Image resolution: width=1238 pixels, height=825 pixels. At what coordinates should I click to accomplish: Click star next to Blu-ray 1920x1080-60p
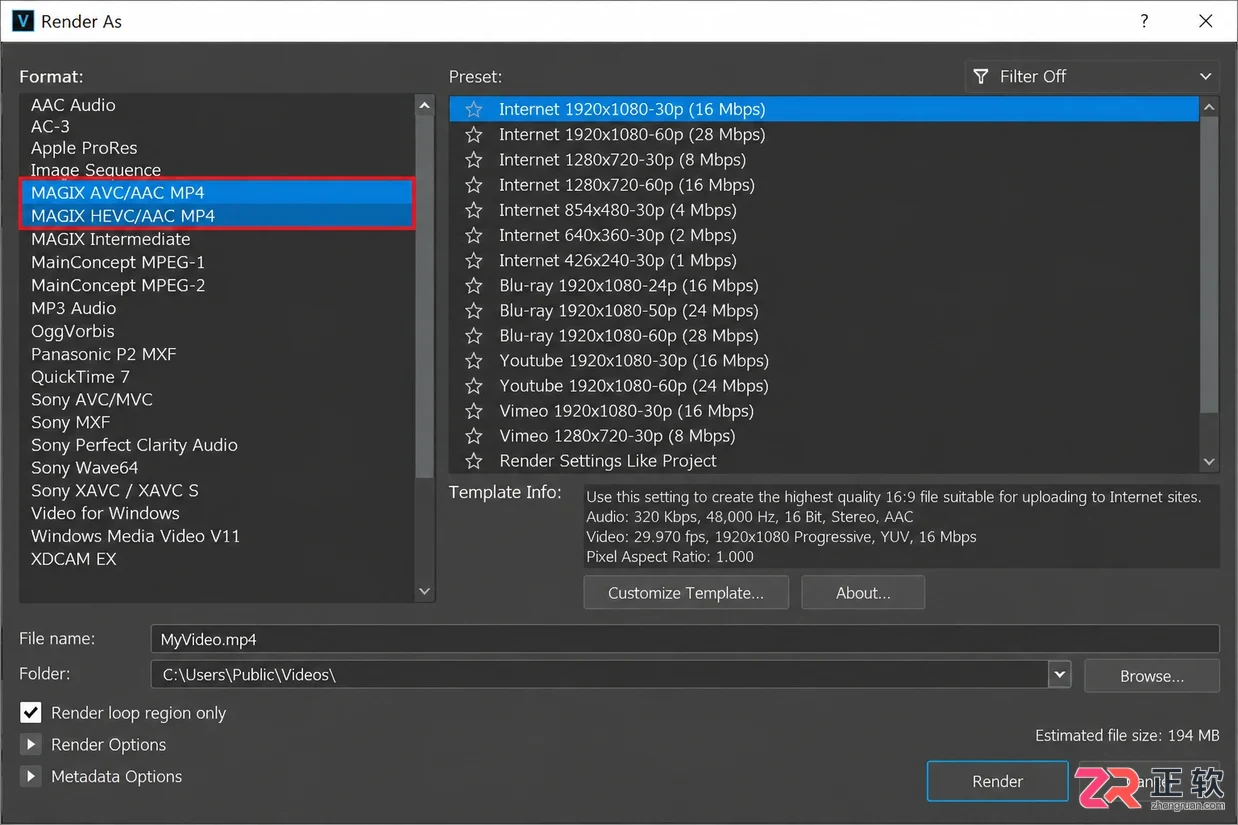point(474,335)
